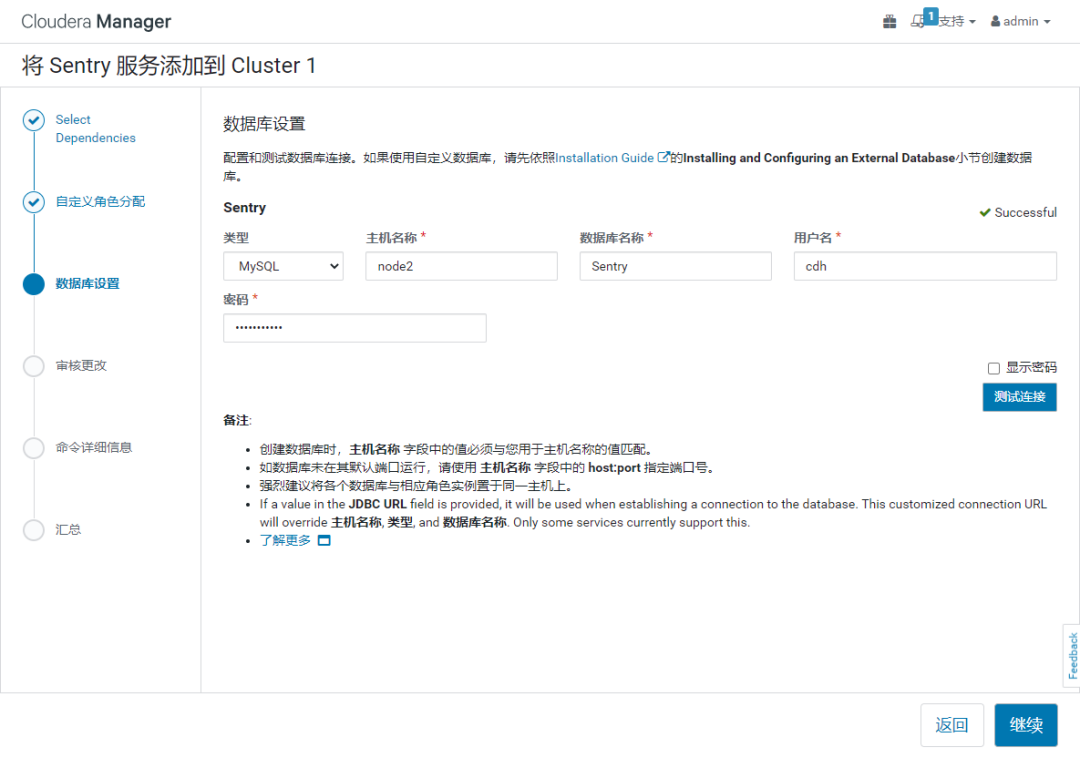This screenshot has height=758, width=1080.
Task: Click the 自定义角色分配 checkmark circle
Action: (x=34, y=202)
